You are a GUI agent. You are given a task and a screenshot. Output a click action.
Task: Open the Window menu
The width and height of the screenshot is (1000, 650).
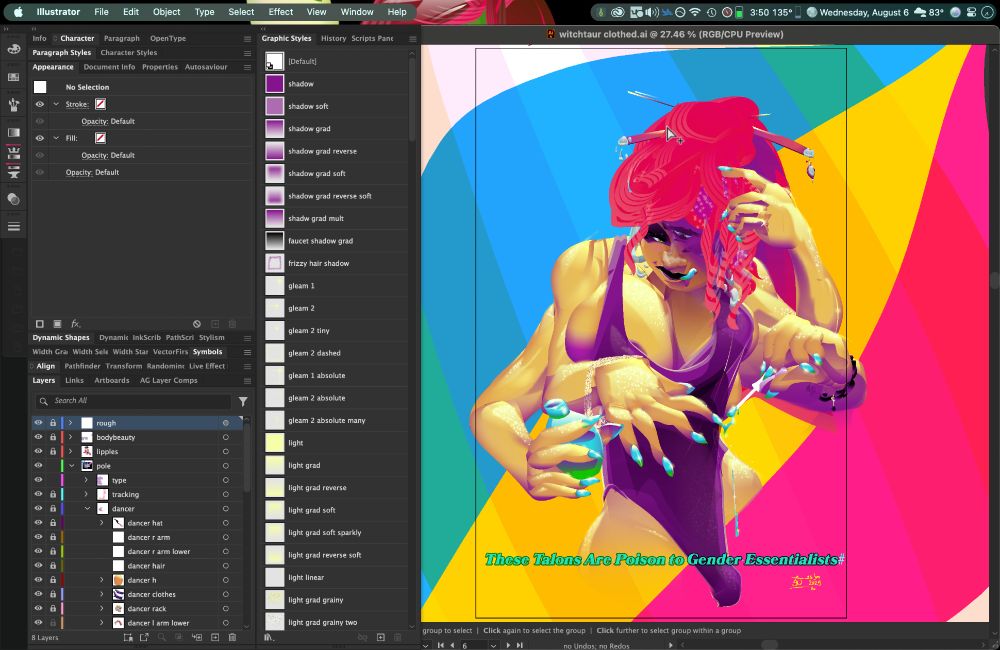[x=357, y=11]
